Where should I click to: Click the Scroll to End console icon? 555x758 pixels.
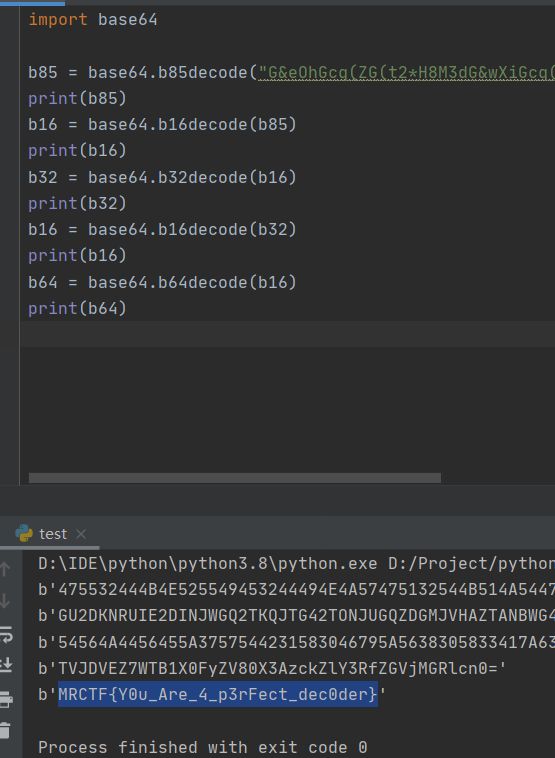click(6, 665)
